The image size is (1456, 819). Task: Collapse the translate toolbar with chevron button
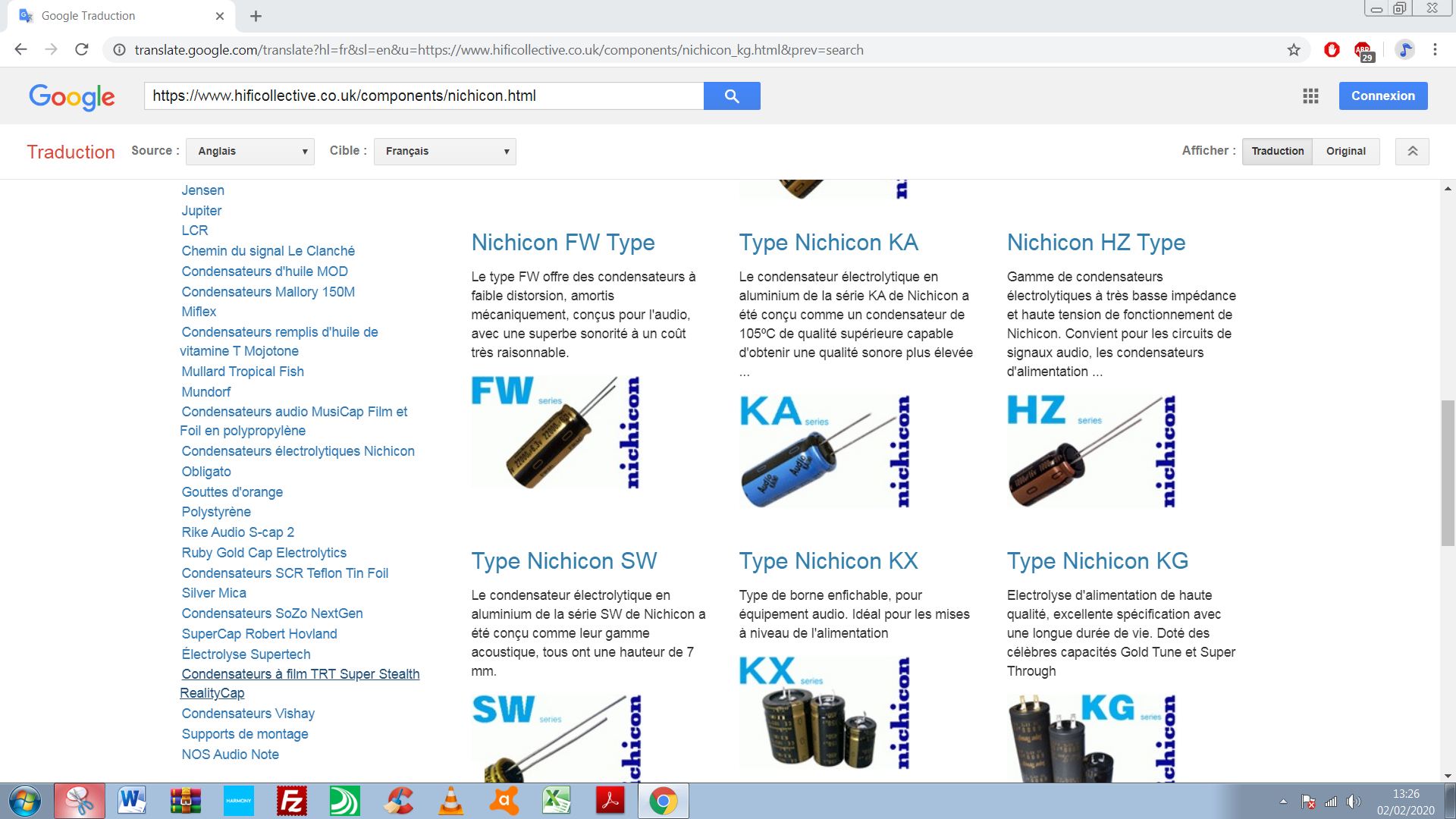[x=1412, y=151]
